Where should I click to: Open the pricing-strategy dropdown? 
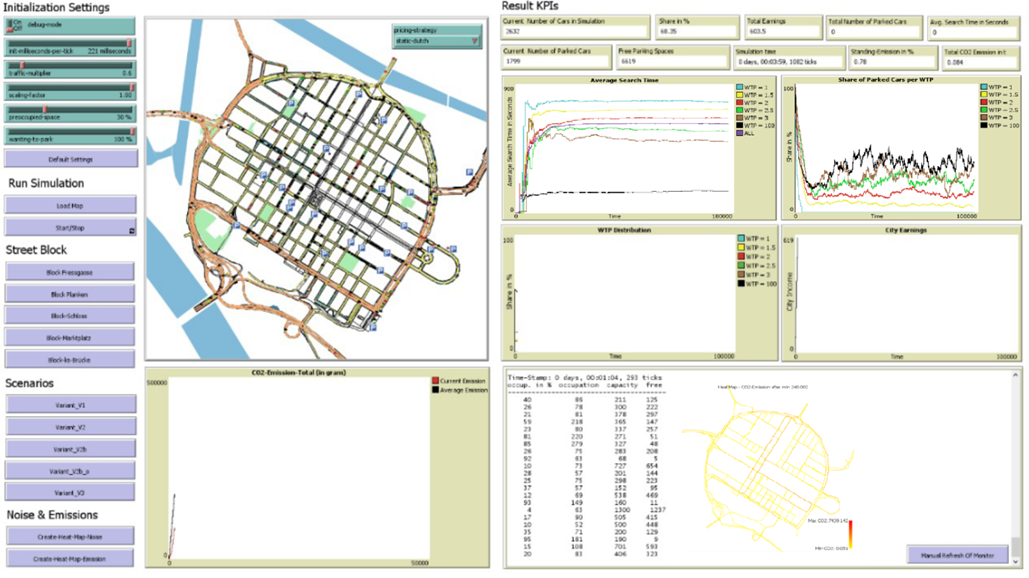pyautogui.click(x=437, y=41)
